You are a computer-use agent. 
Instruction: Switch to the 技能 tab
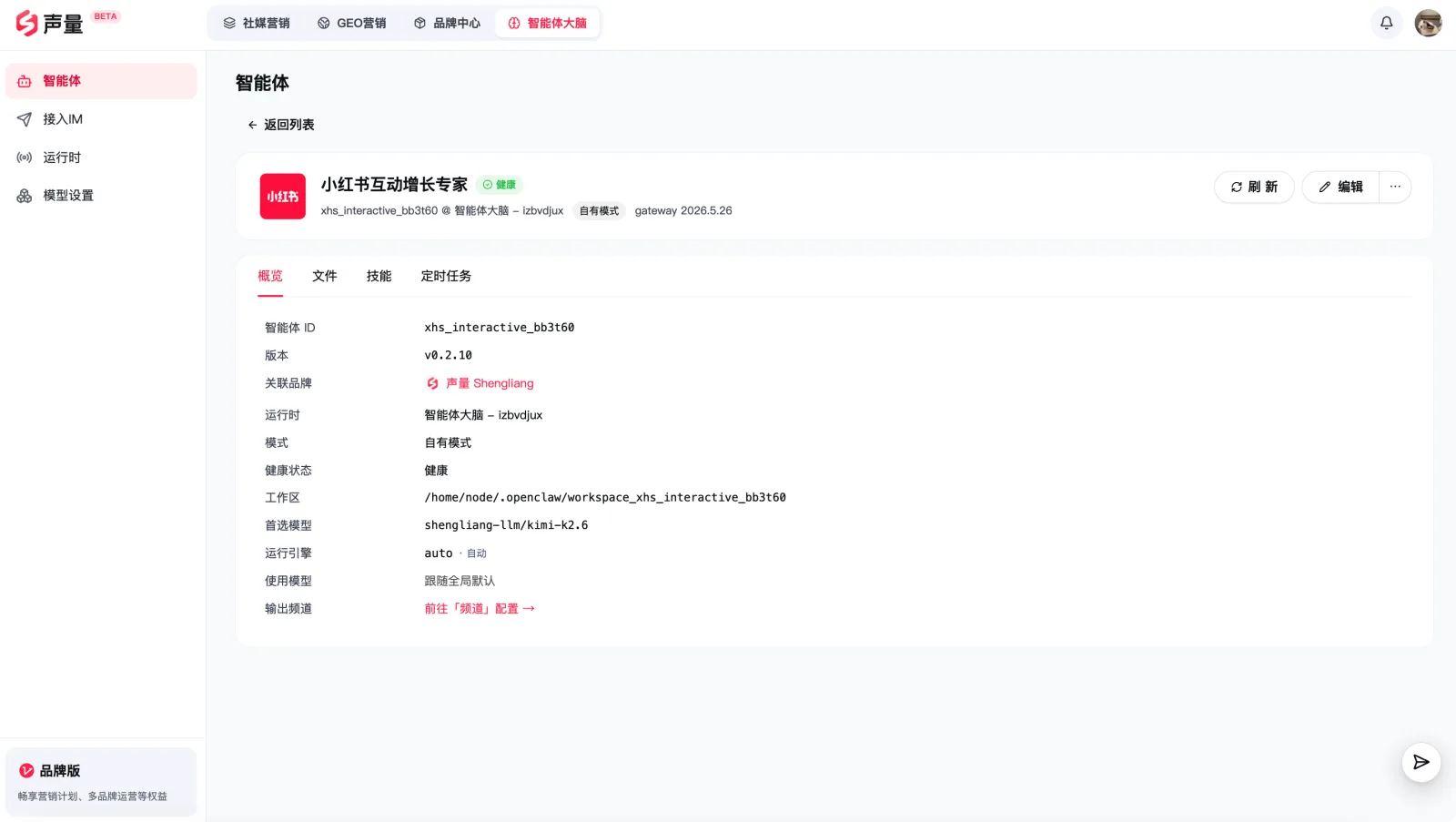pyautogui.click(x=379, y=277)
